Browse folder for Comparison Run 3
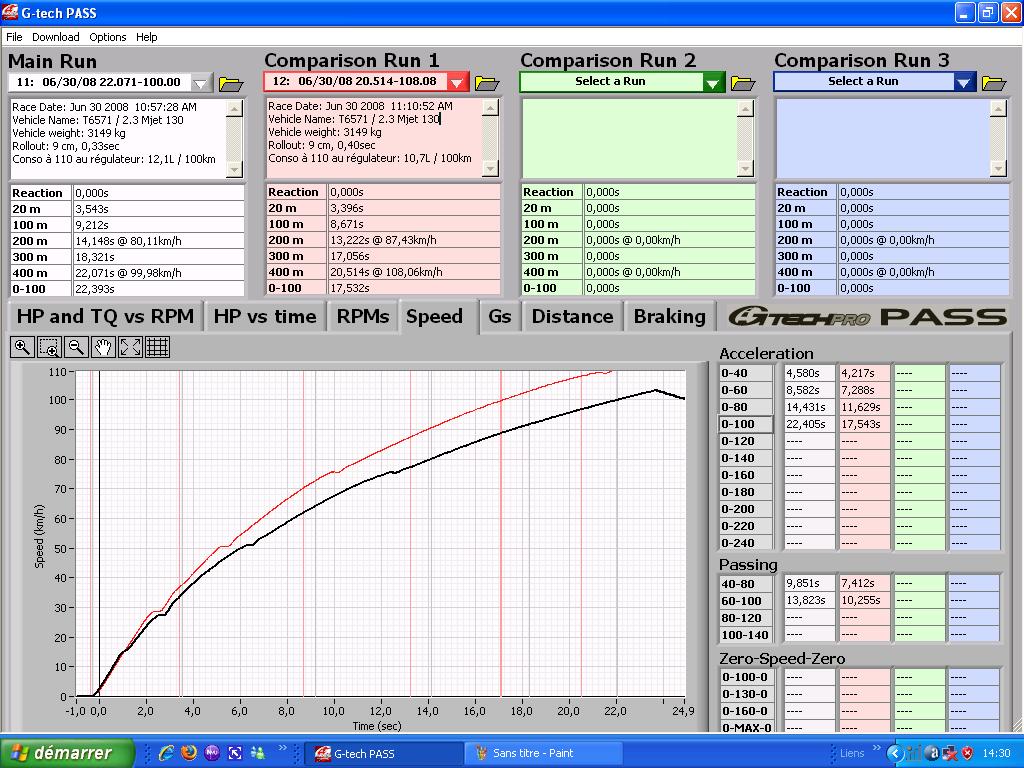1024x768 pixels. (993, 83)
